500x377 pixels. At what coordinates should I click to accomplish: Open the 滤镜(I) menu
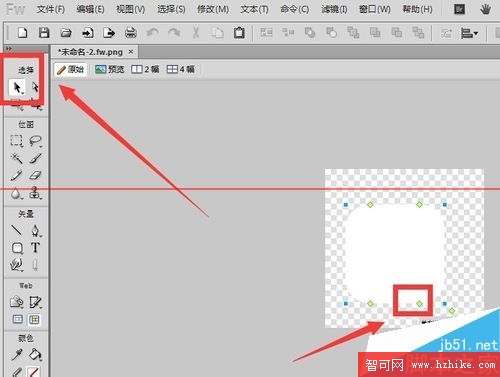(x=334, y=9)
